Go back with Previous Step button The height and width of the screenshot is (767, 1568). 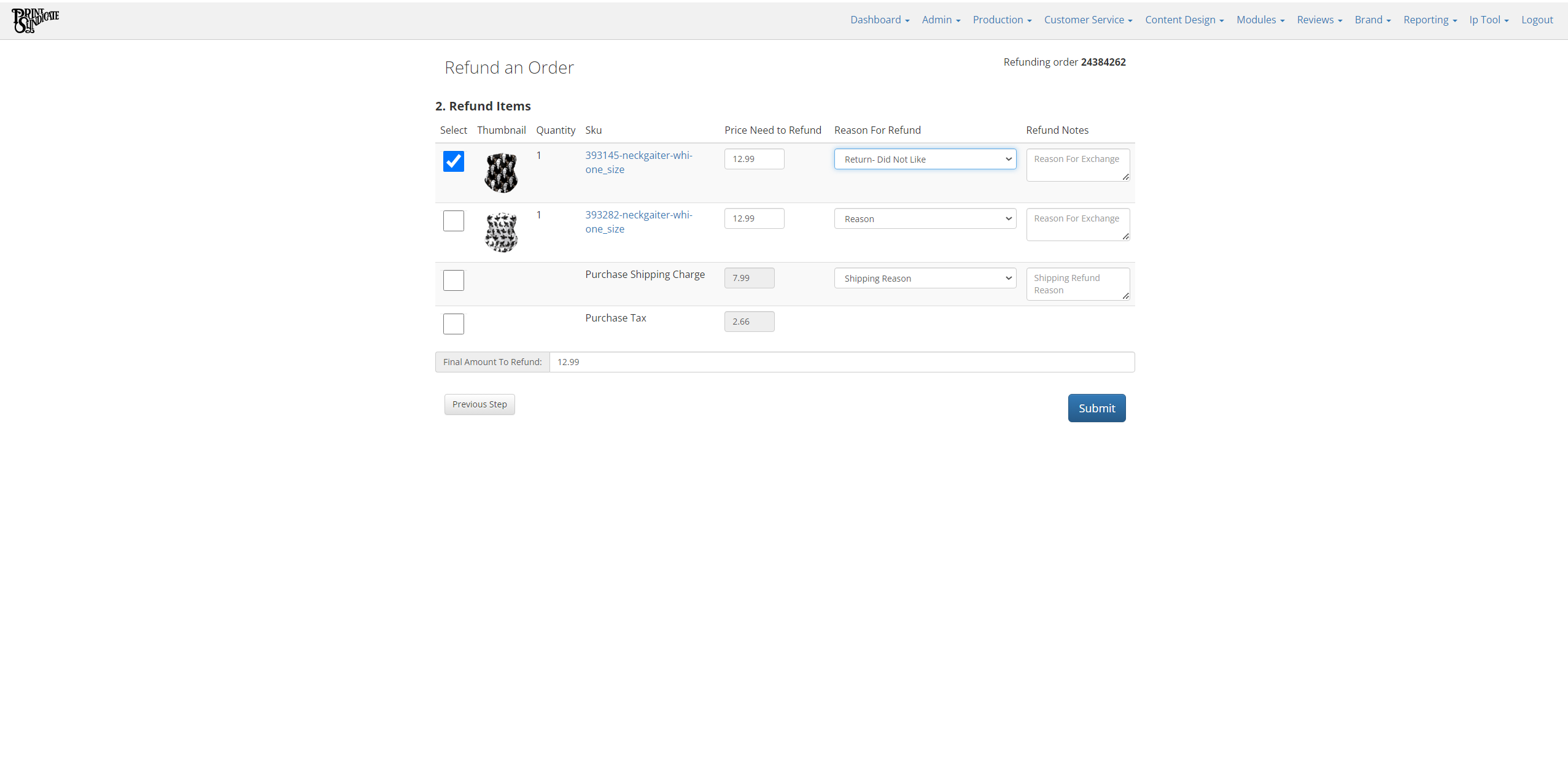pos(479,404)
